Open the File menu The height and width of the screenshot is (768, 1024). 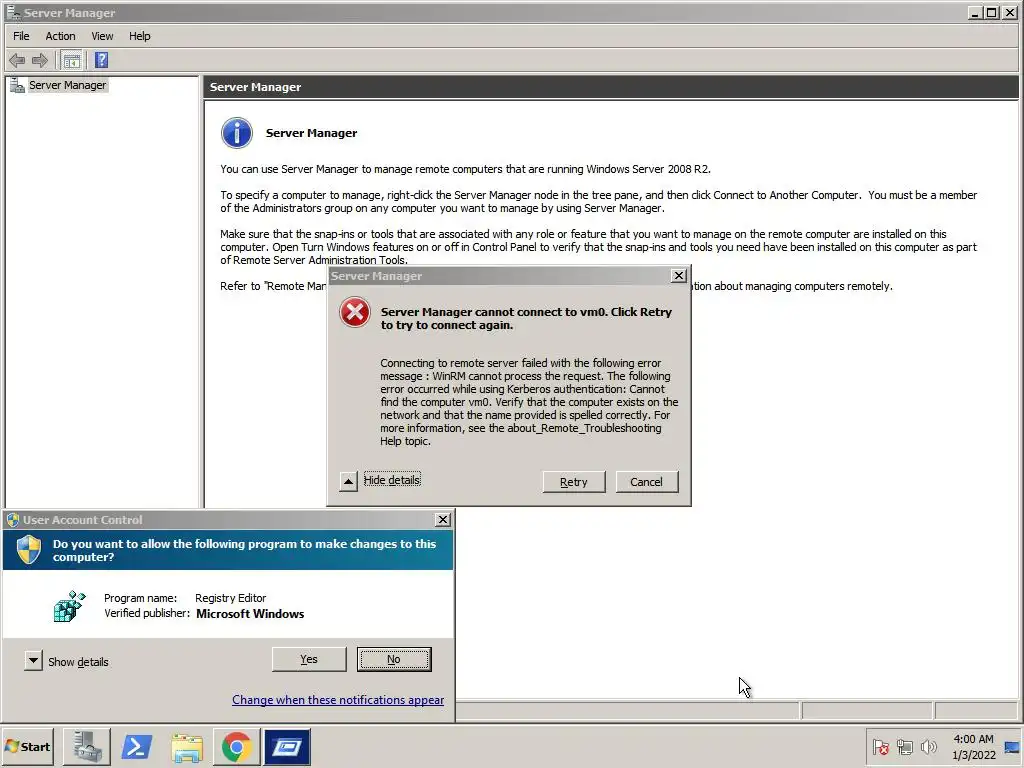pyautogui.click(x=21, y=36)
